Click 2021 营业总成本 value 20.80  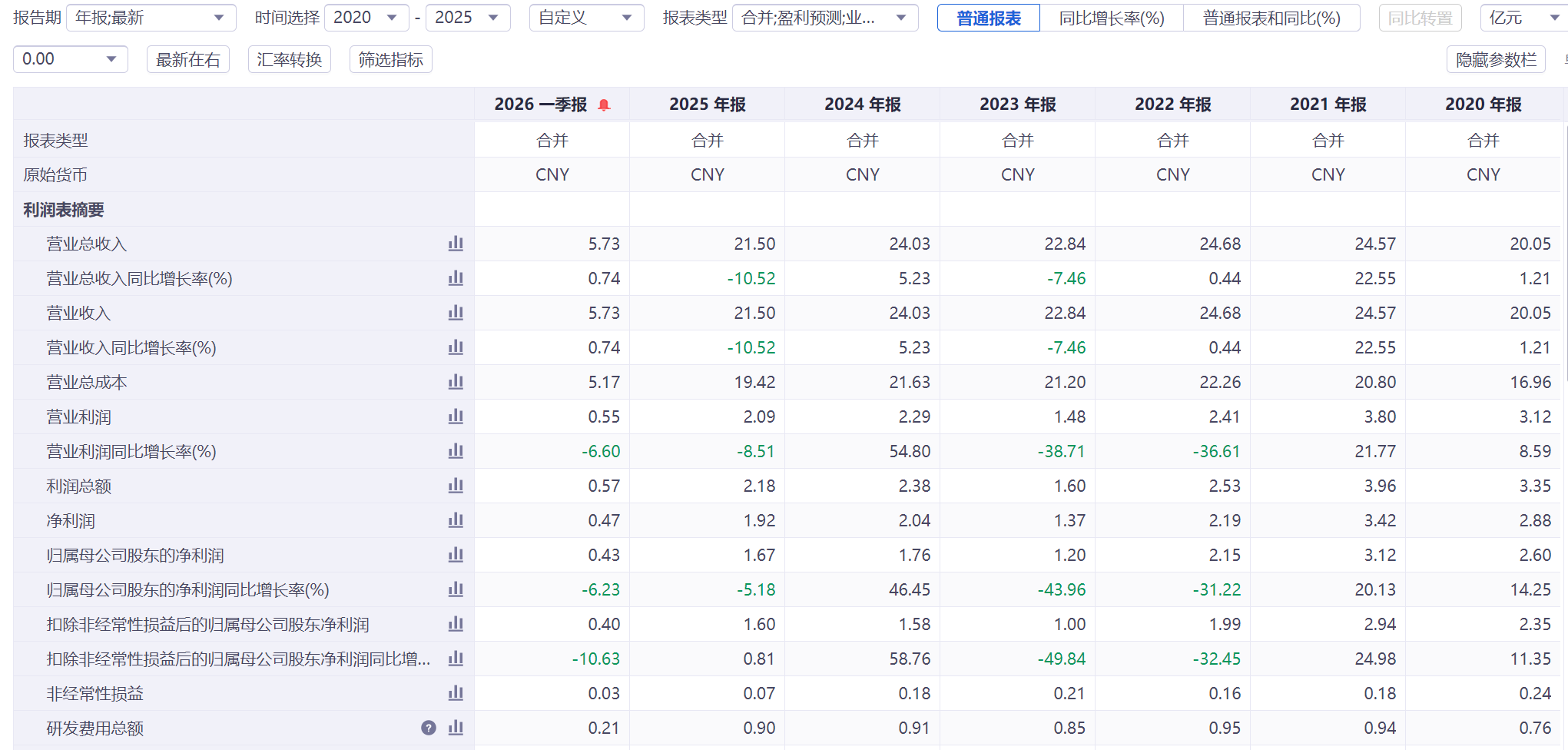coord(1375,382)
